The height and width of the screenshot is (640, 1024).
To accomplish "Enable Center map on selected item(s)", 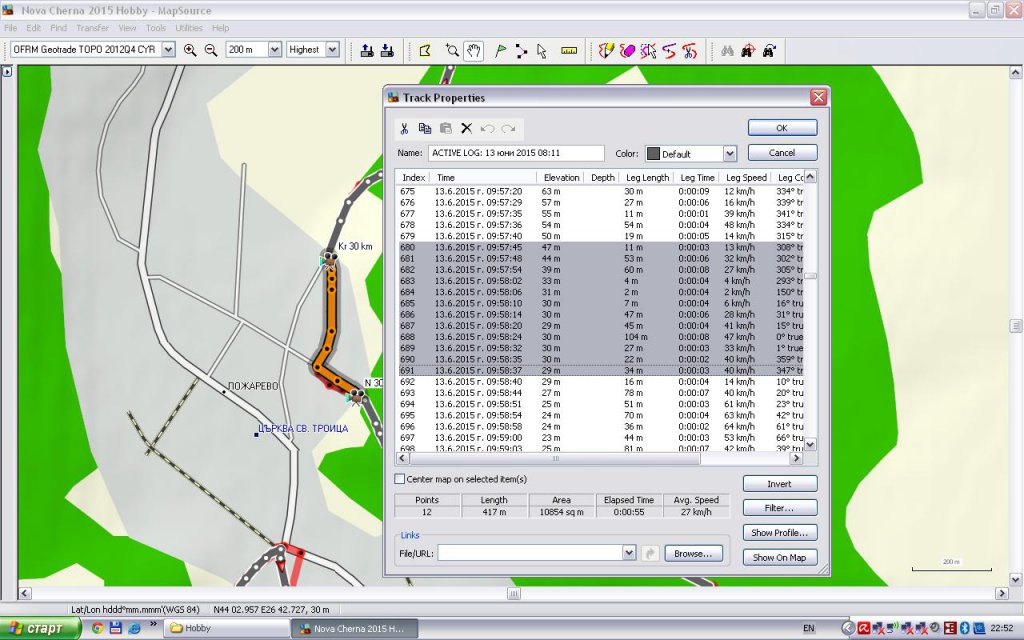I will tap(400, 479).
